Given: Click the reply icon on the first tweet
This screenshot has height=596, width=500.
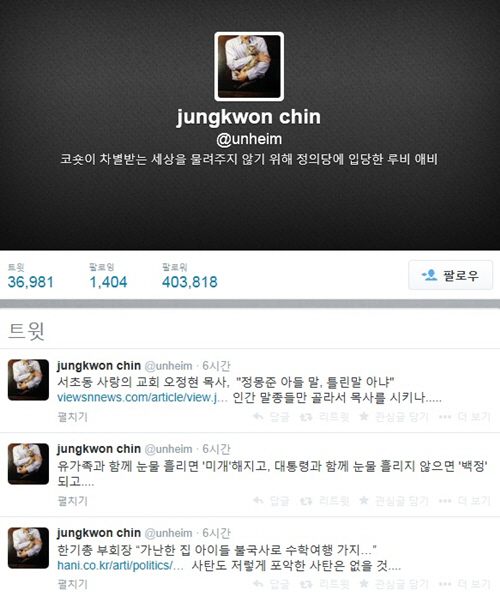Looking at the screenshot, I should coord(271,417).
